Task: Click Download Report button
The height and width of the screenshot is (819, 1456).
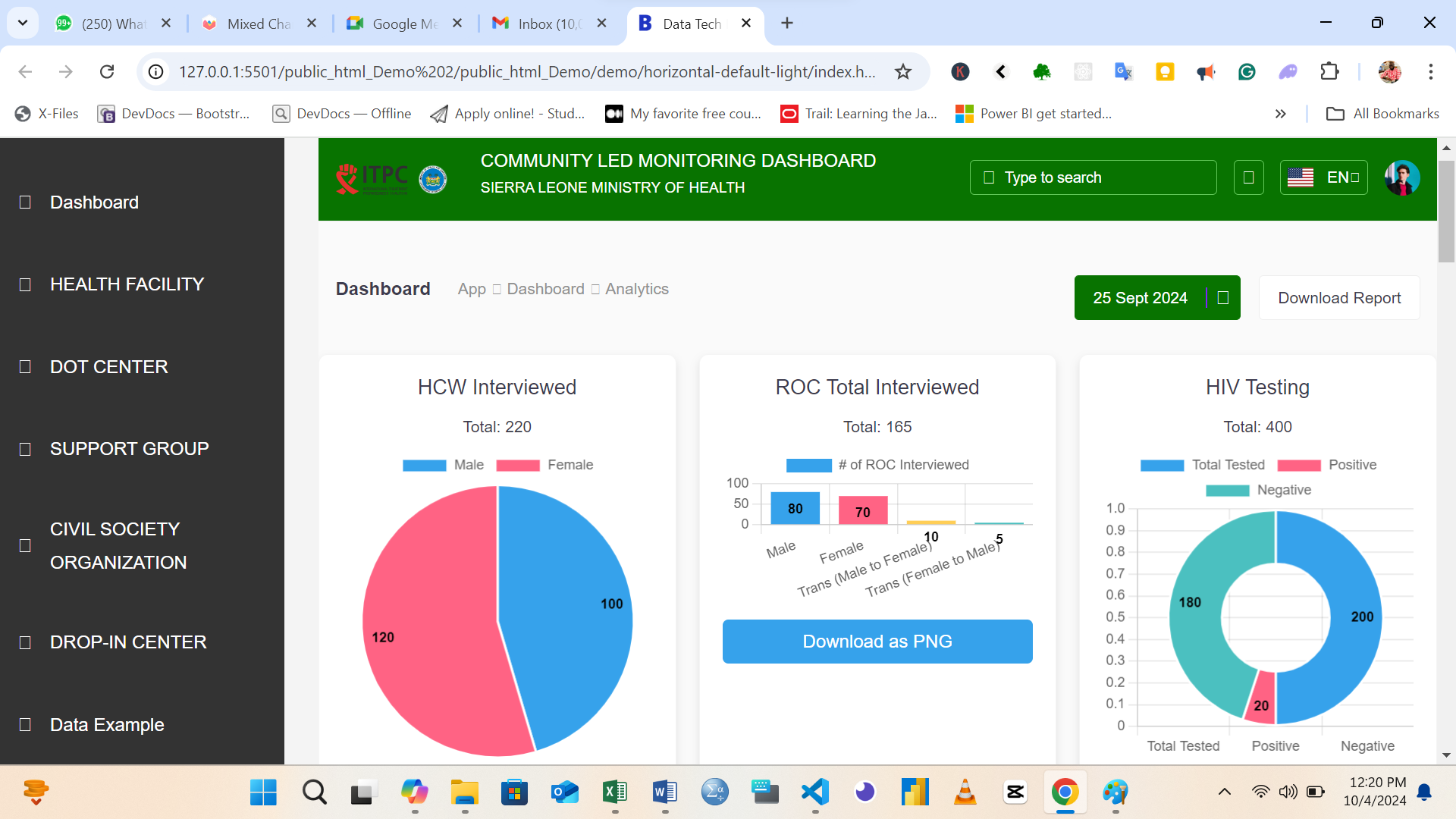Action: [x=1339, y=298]
